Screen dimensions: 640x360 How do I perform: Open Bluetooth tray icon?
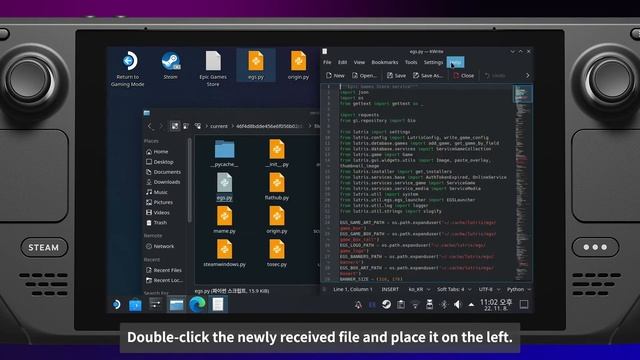coord(444,304)
